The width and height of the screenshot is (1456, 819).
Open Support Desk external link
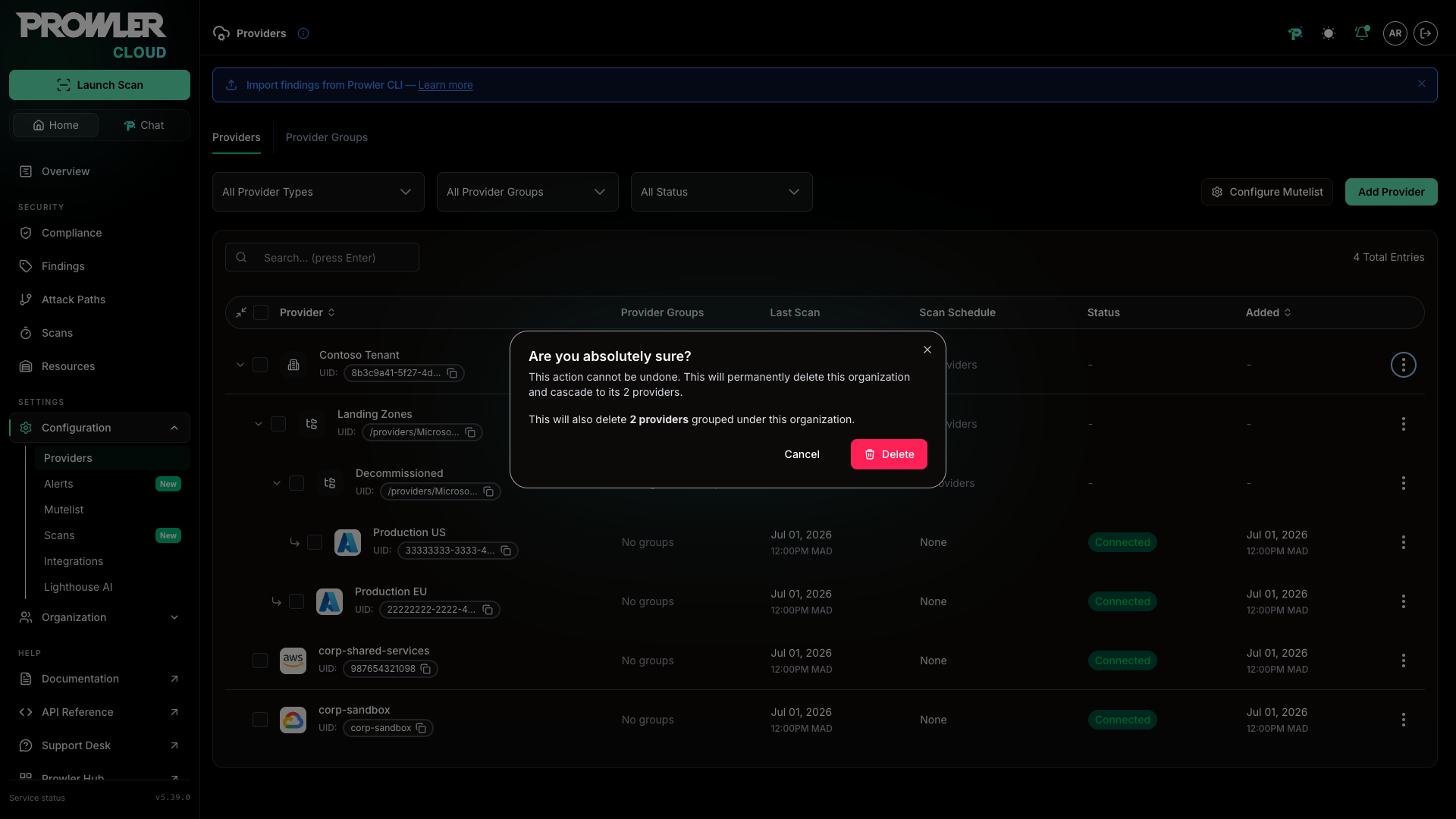click(99, 745)
